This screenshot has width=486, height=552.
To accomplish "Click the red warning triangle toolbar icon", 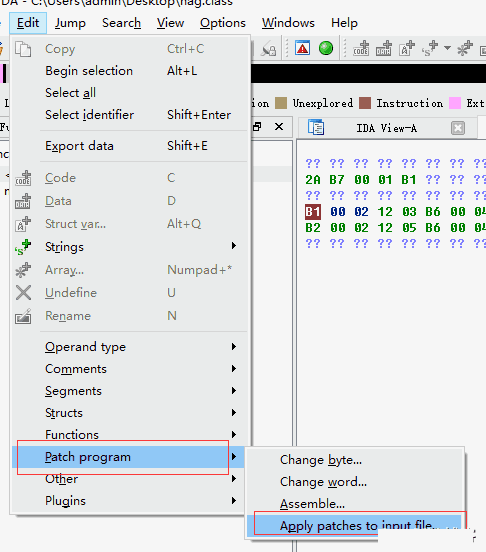I will (303, 48).
